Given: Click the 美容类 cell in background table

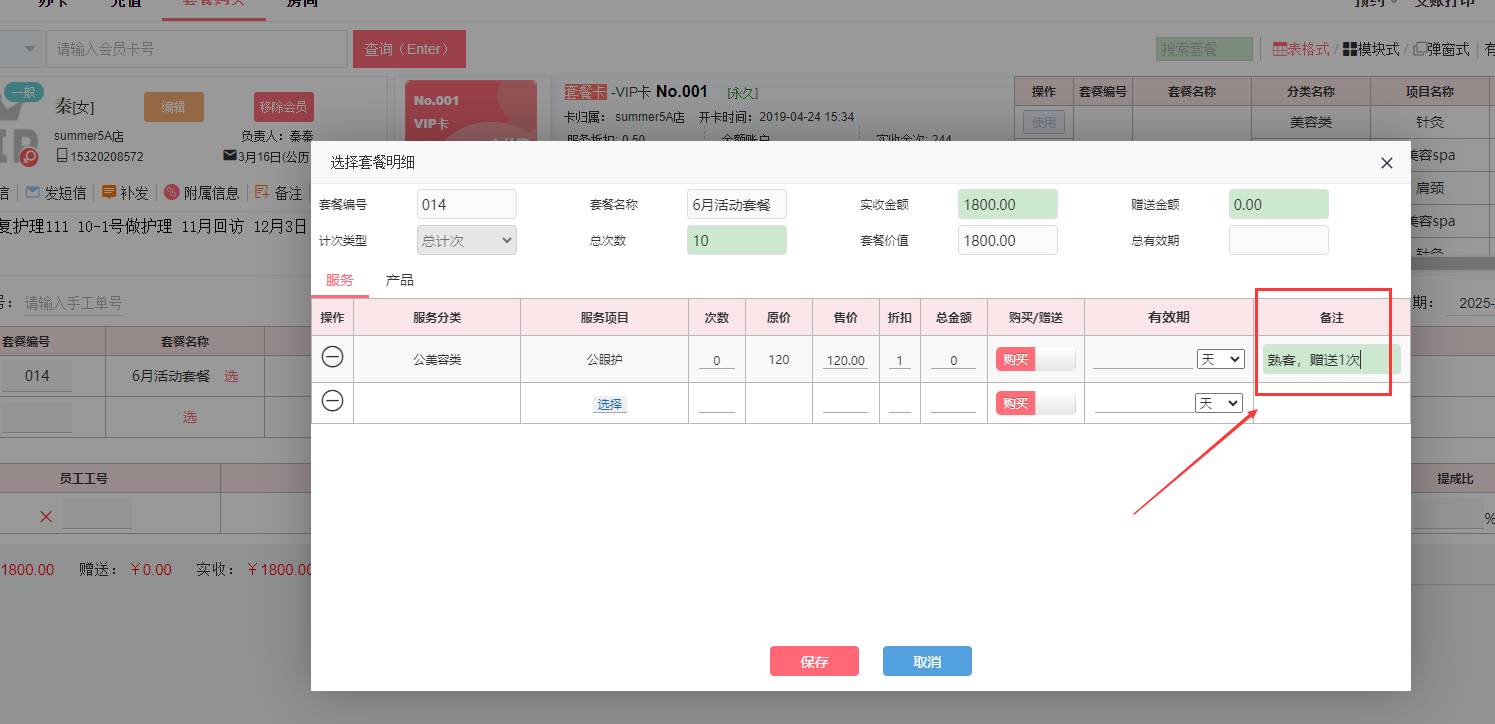Looking at the screenshot, I should 1311,123.
